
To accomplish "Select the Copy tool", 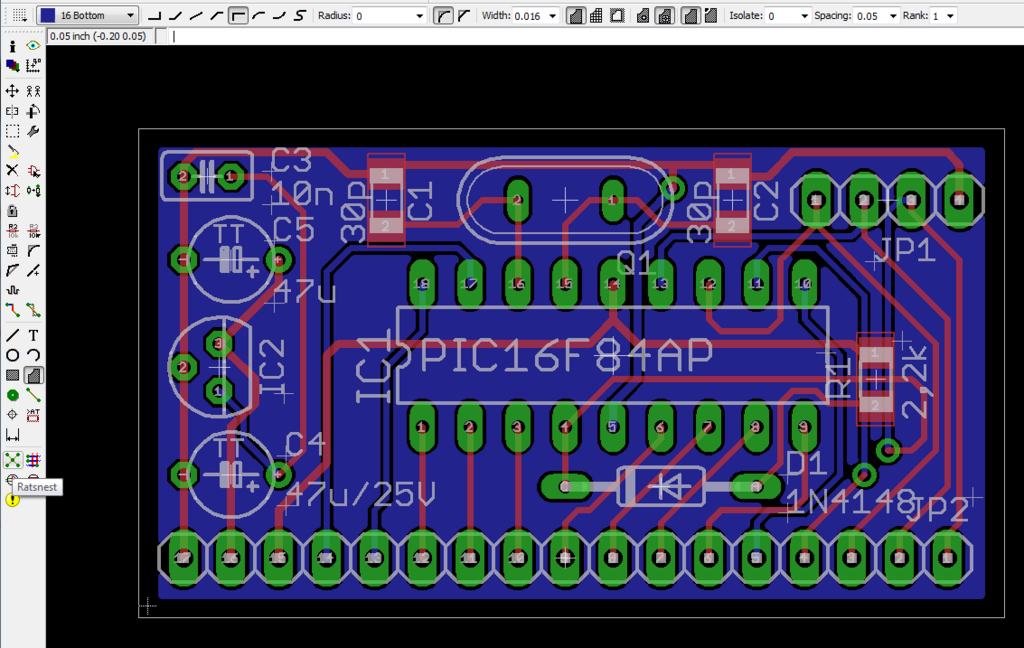I will pyautogui.click(x=33, y=91).
